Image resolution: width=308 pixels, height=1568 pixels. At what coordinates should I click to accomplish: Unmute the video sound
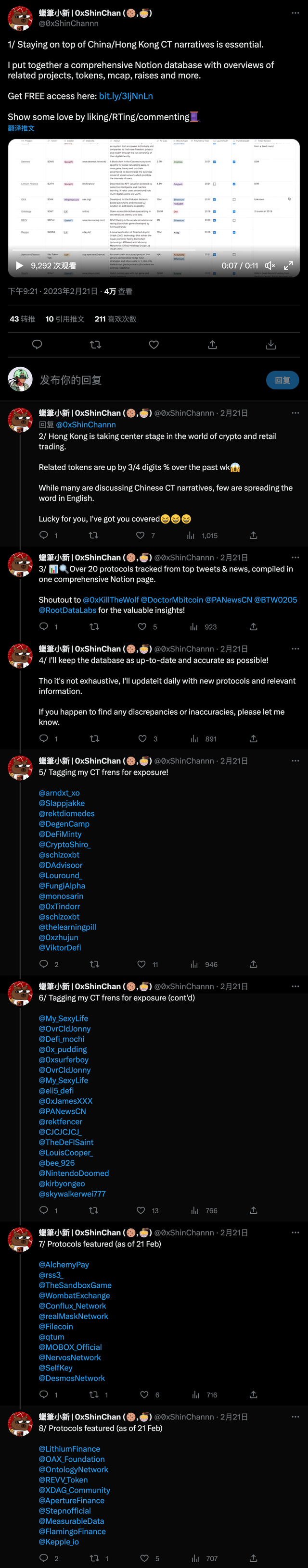tap(270, 265)
